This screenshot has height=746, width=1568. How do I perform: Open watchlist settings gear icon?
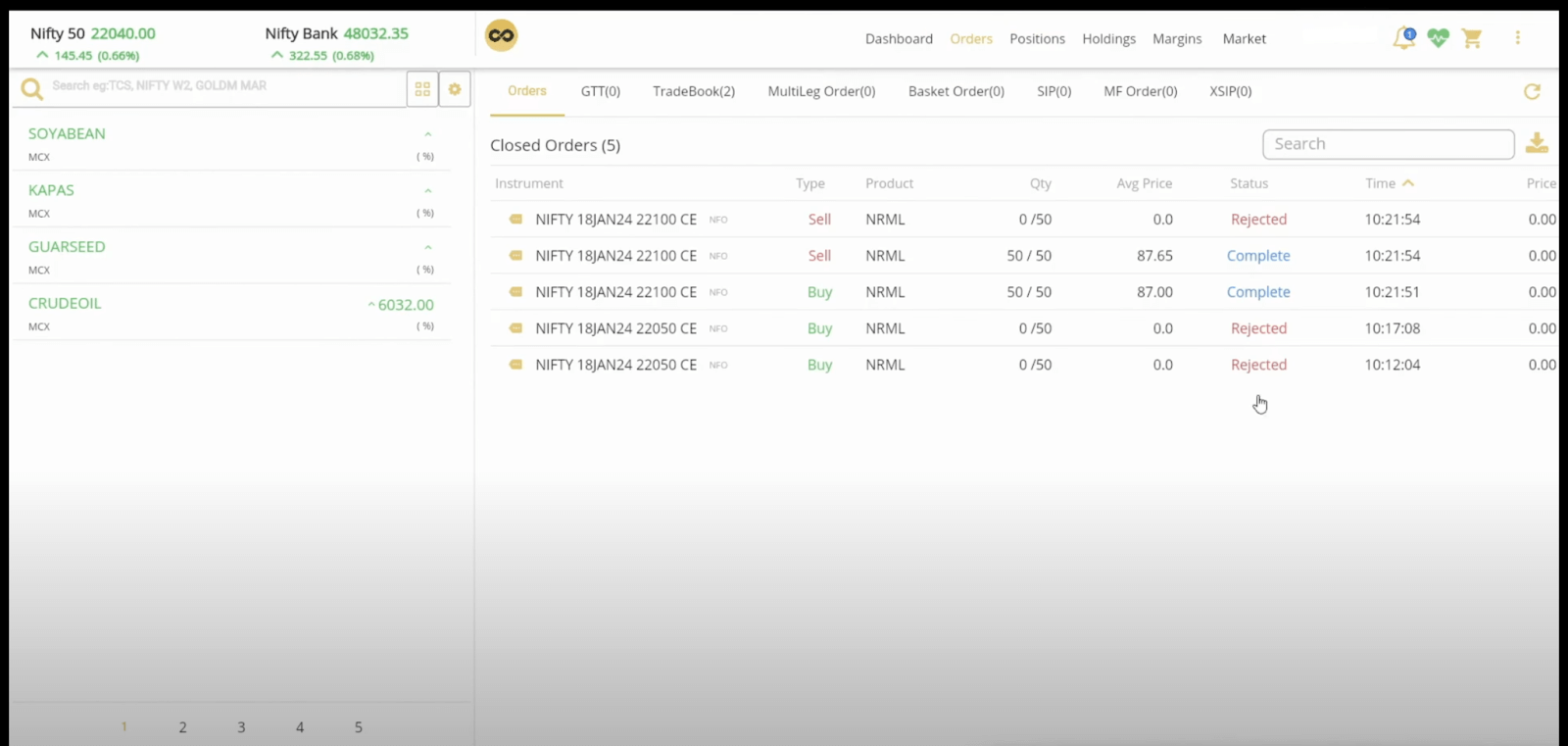tap(455, 88)
